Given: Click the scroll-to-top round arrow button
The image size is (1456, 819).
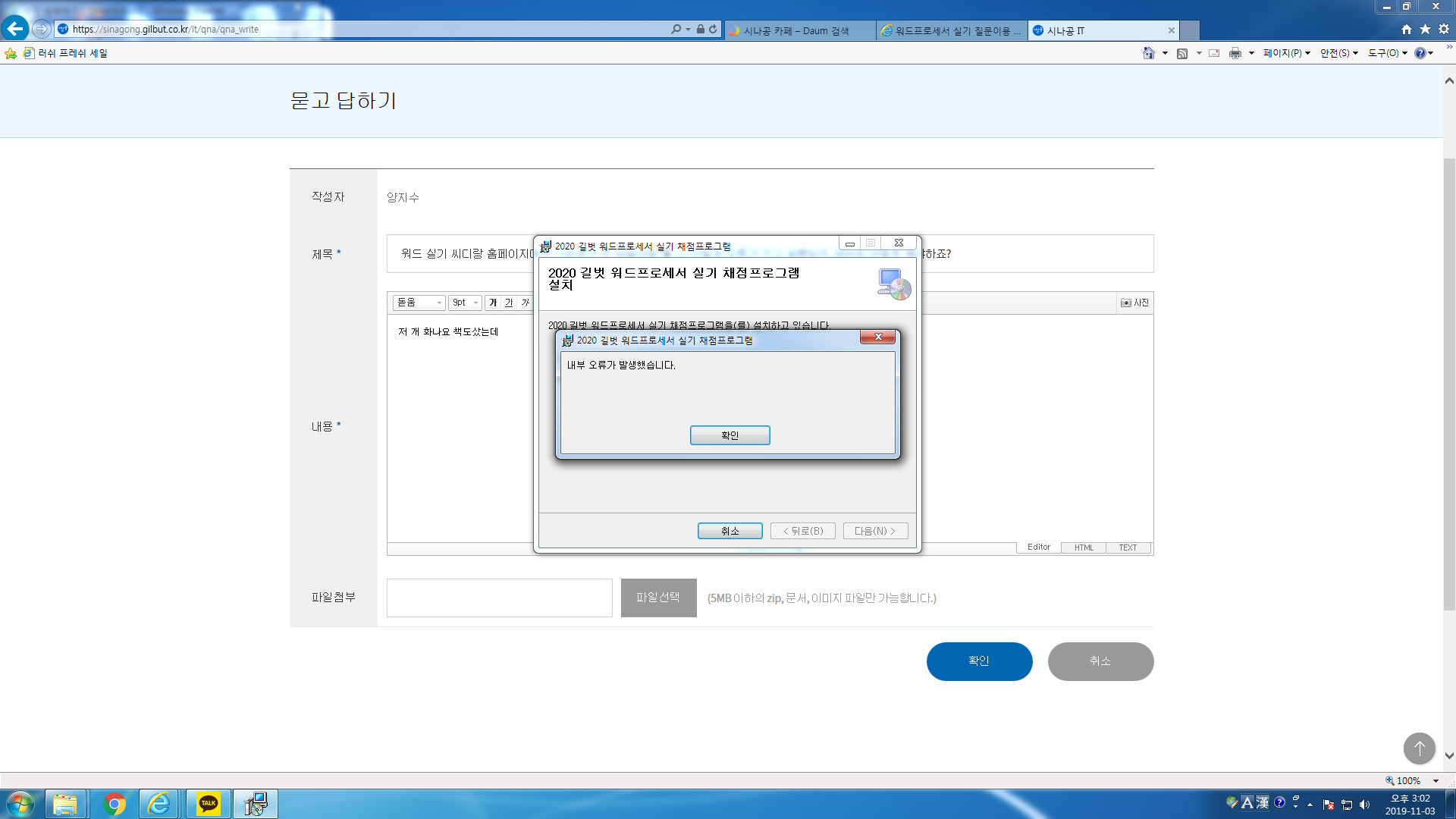Looking at the screenshot, I should tap(1419, 748).
